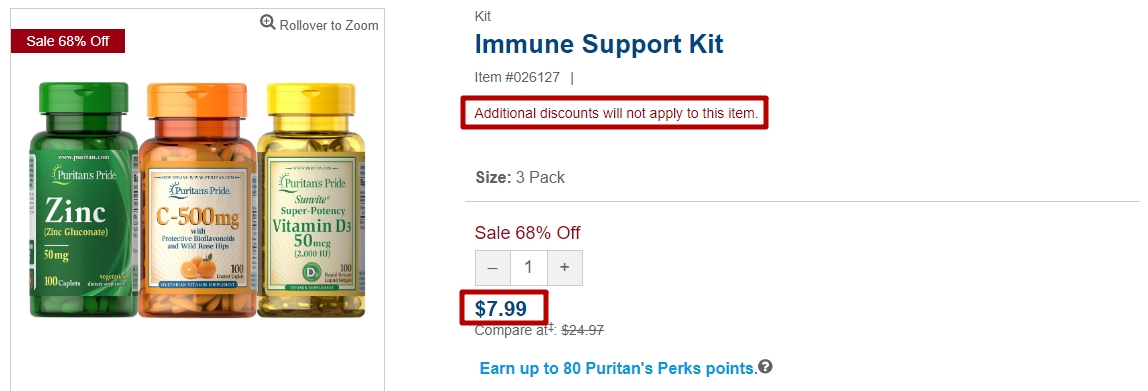The width and height of the screenshot is (1148, 391).
Task: Click the Sale 68% Off text above quantity
Action: click(x=527, y=233)
